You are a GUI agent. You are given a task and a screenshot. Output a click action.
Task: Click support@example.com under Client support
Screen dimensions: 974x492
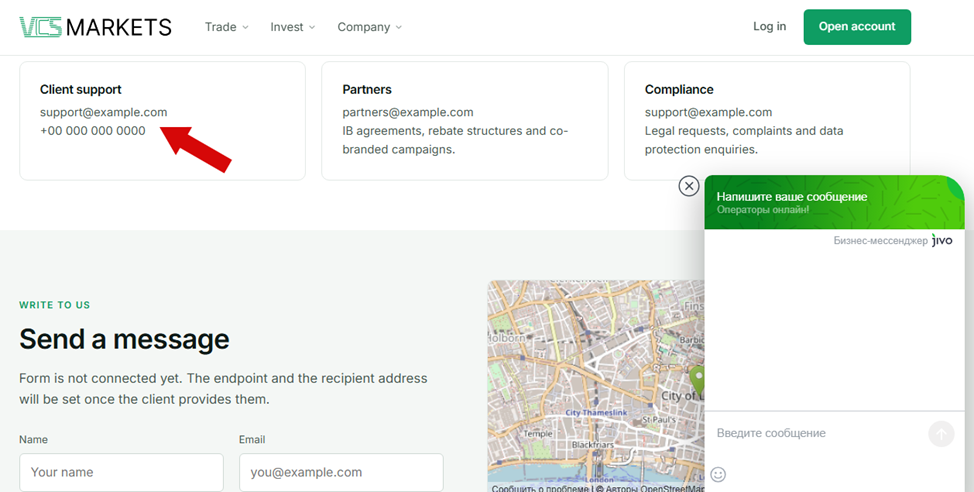104,112
